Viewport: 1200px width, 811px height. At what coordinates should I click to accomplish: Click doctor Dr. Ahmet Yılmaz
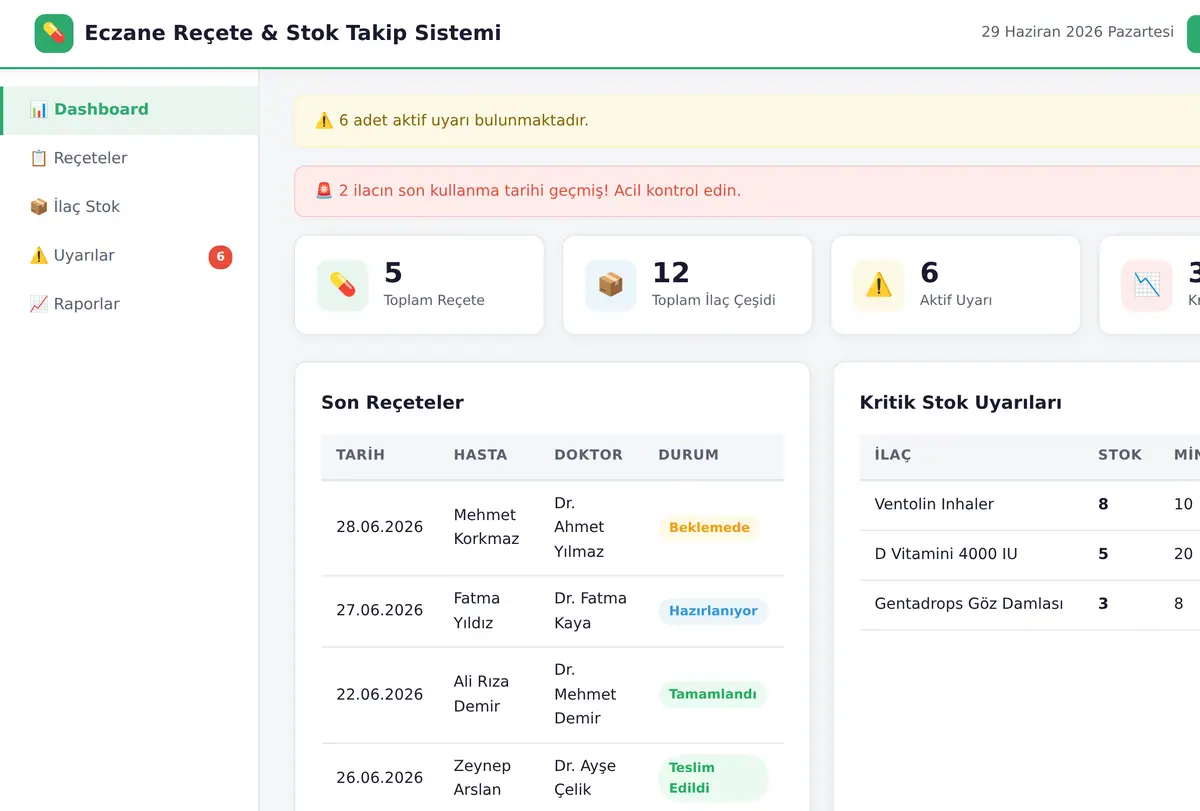tap(579, 527)
